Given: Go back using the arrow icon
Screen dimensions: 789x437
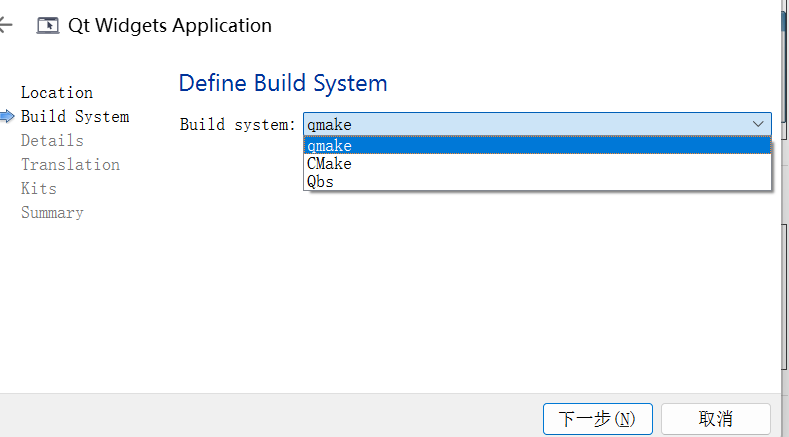Looking at the screenshot, I should click(5, 25).
